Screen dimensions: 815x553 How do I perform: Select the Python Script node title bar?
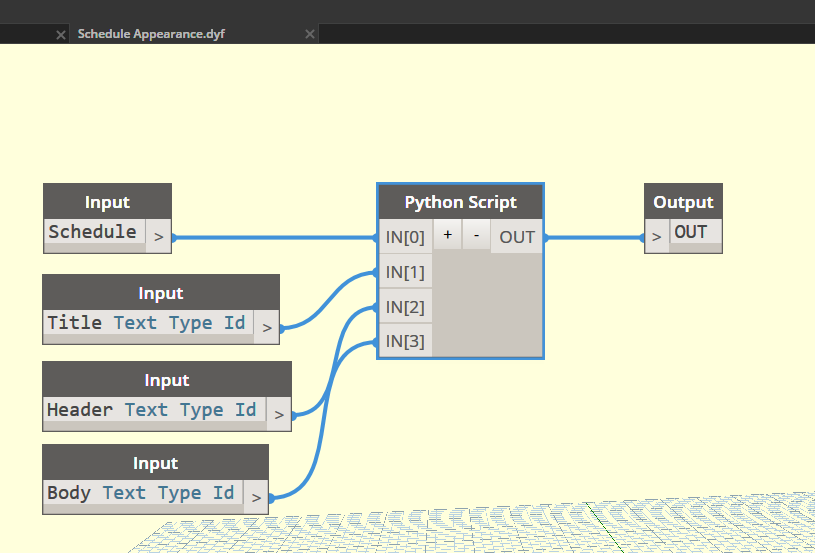point(460,202)
